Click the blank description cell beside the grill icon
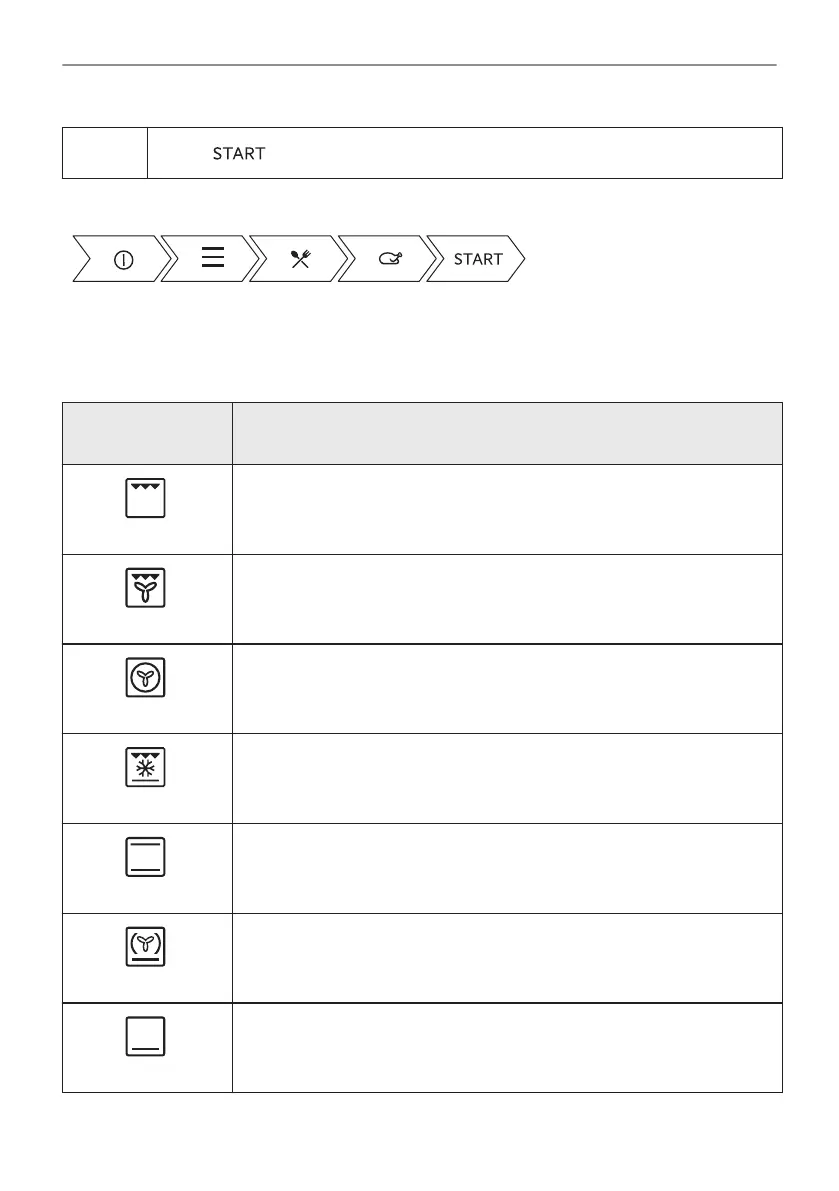839x1191 pixels. click(506, 509)
